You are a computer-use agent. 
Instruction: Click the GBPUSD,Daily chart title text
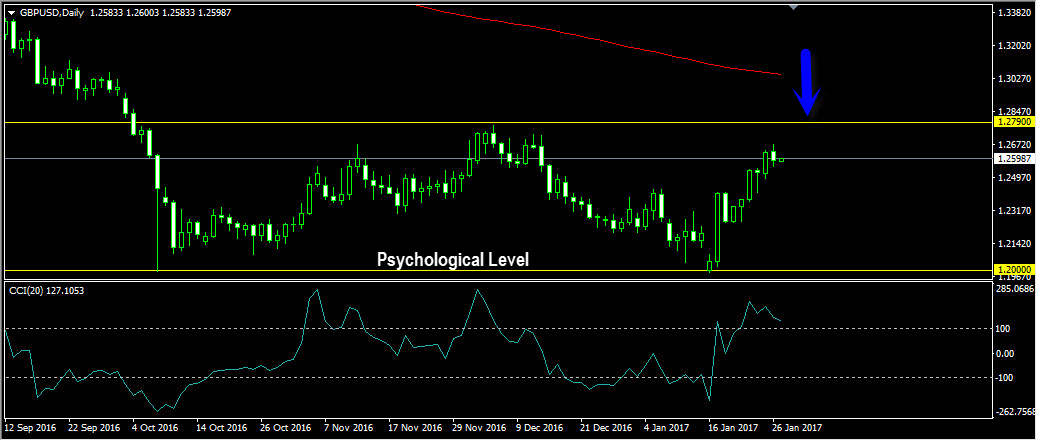click(51, 13)
